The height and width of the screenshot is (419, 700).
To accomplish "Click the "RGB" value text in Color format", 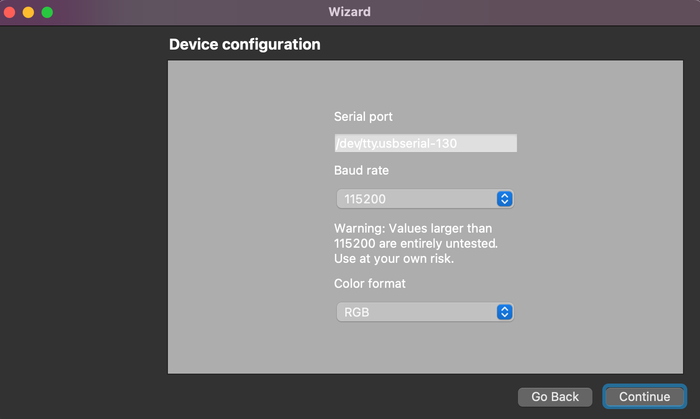I will [356, 312].
